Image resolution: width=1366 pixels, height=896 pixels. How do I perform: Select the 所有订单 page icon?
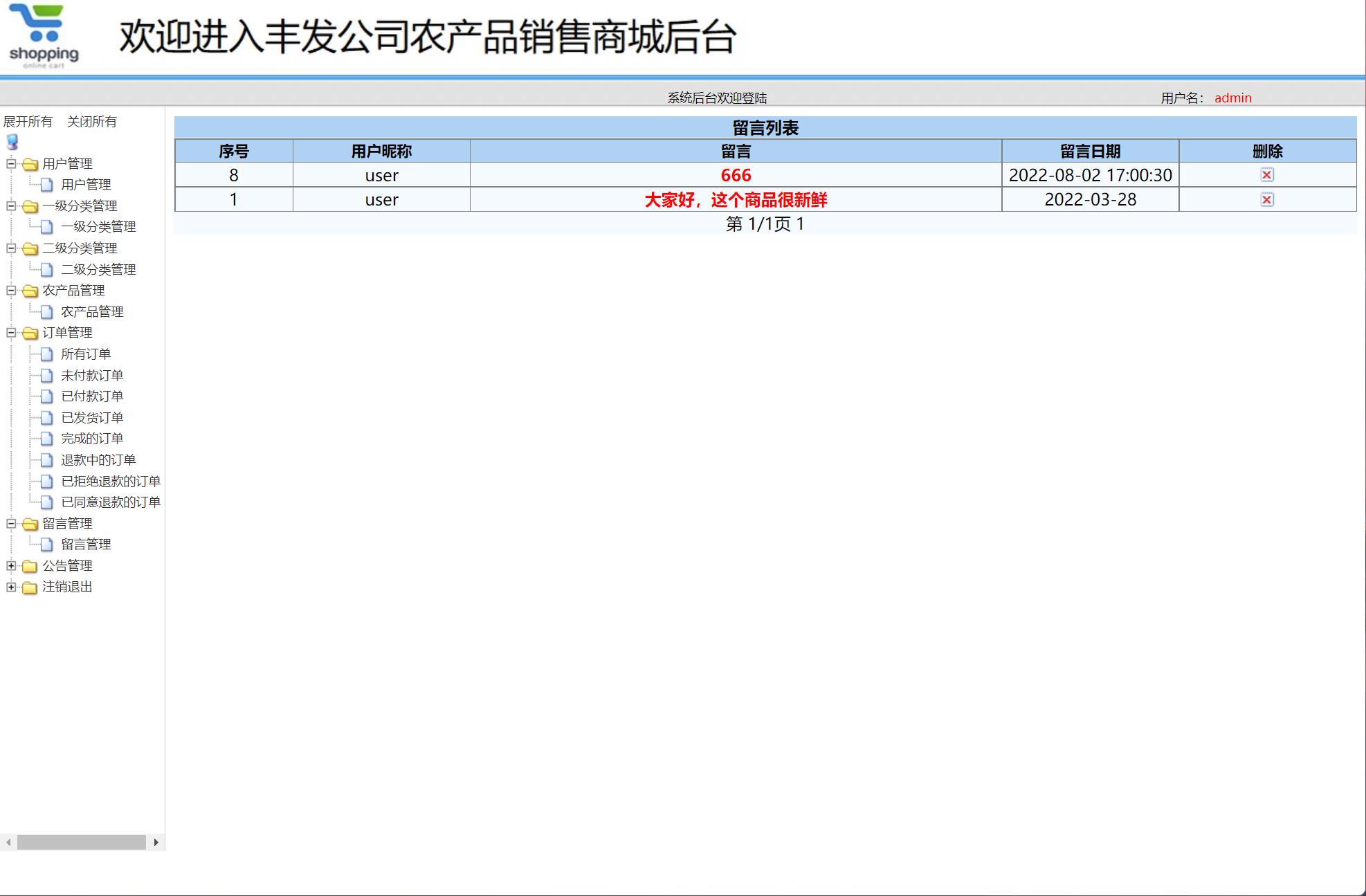45,354
